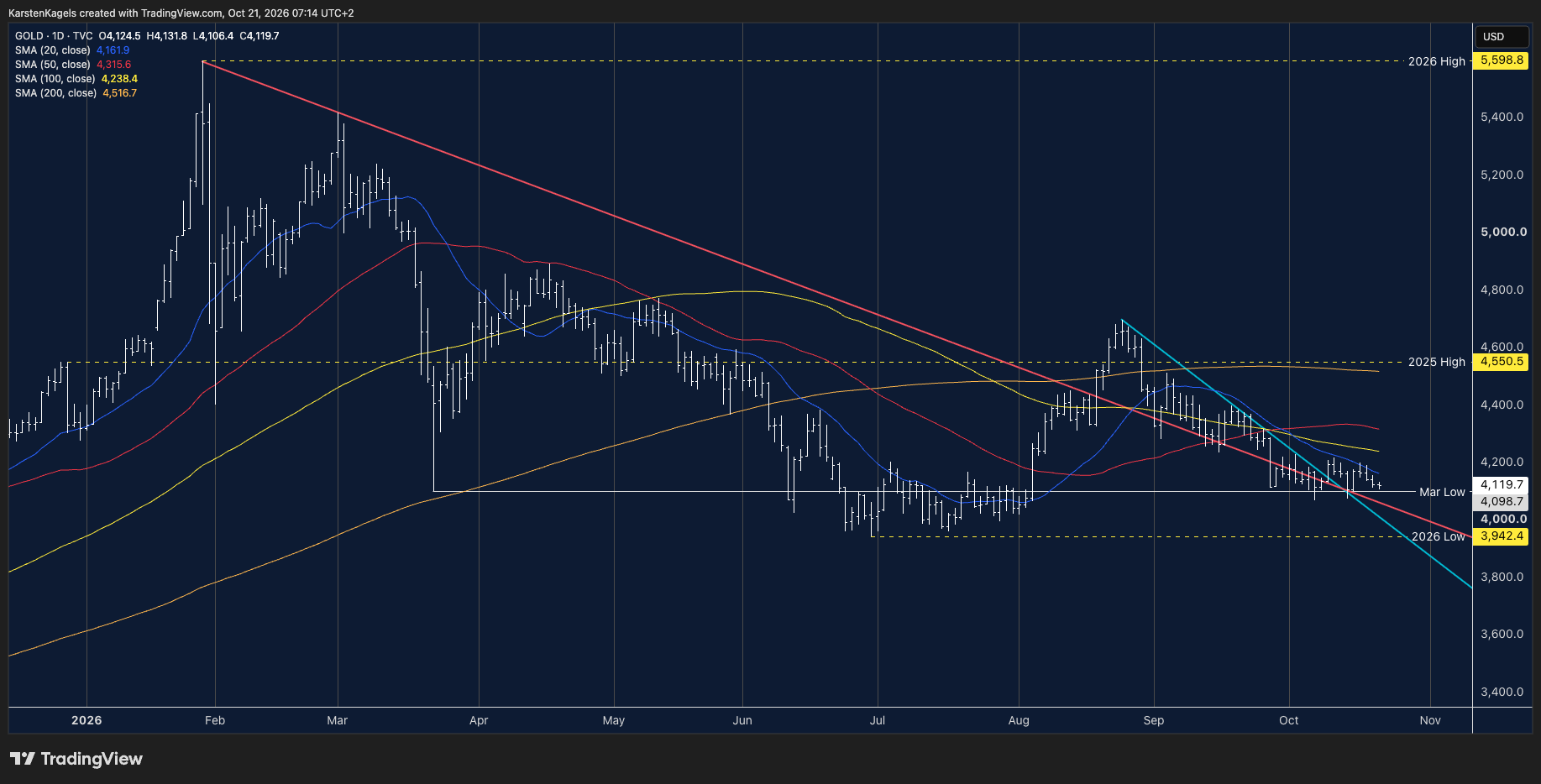Click the SMA 50 value 4,315.6

pyautogui.click(x=113, y=65)
